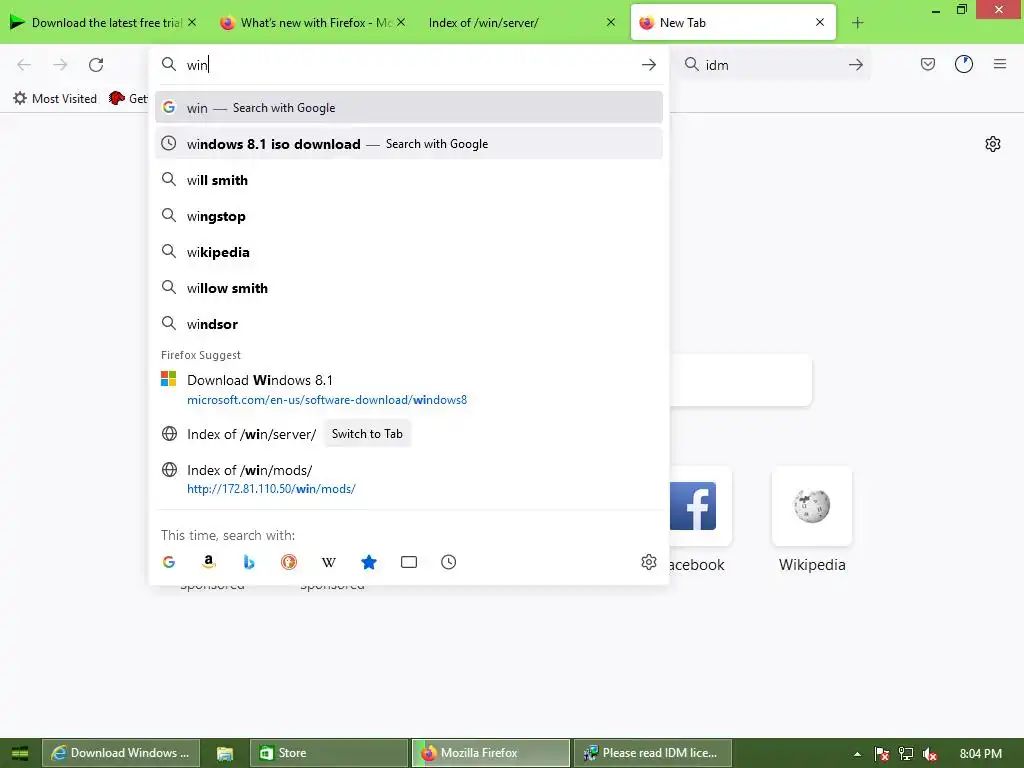Reload the current page
1024x768 pixels.
click(x=96, y=65)
